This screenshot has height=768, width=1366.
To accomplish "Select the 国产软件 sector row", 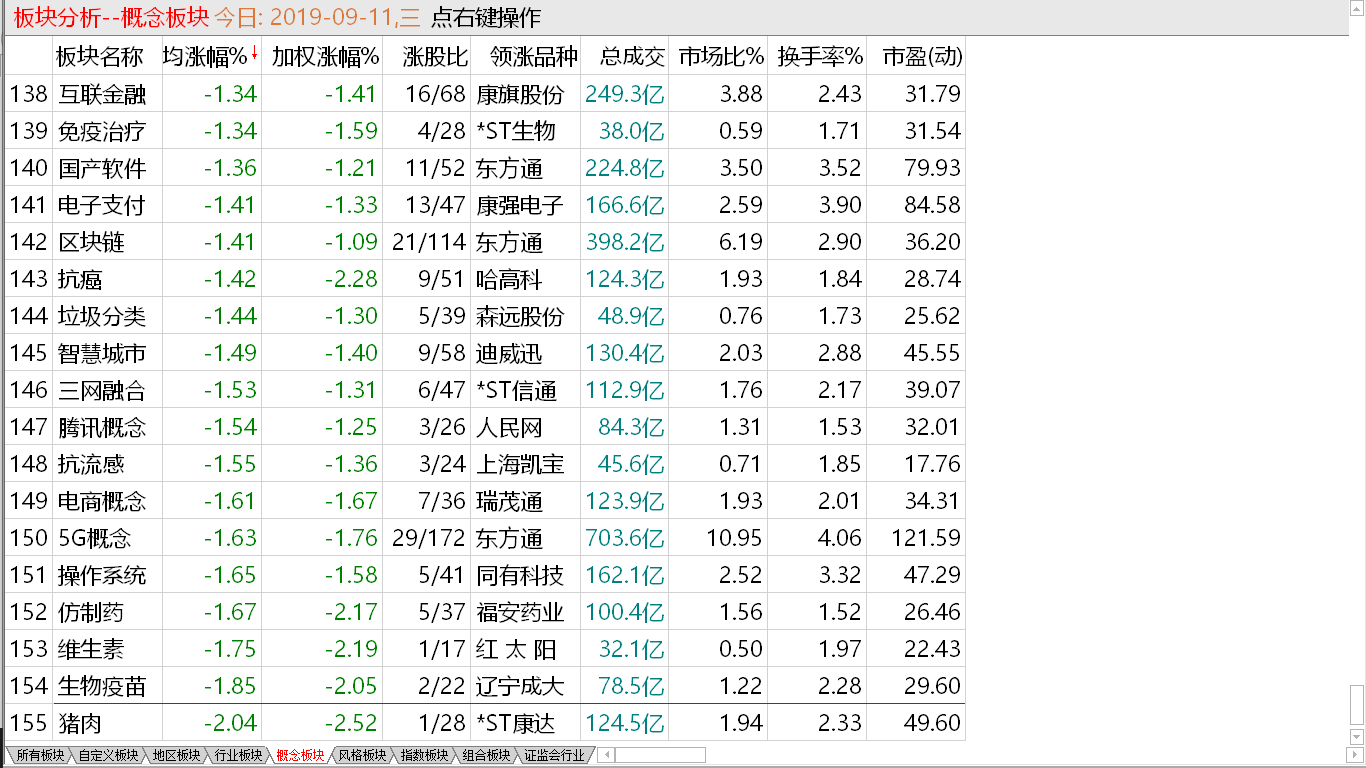I will click(486, 168).
